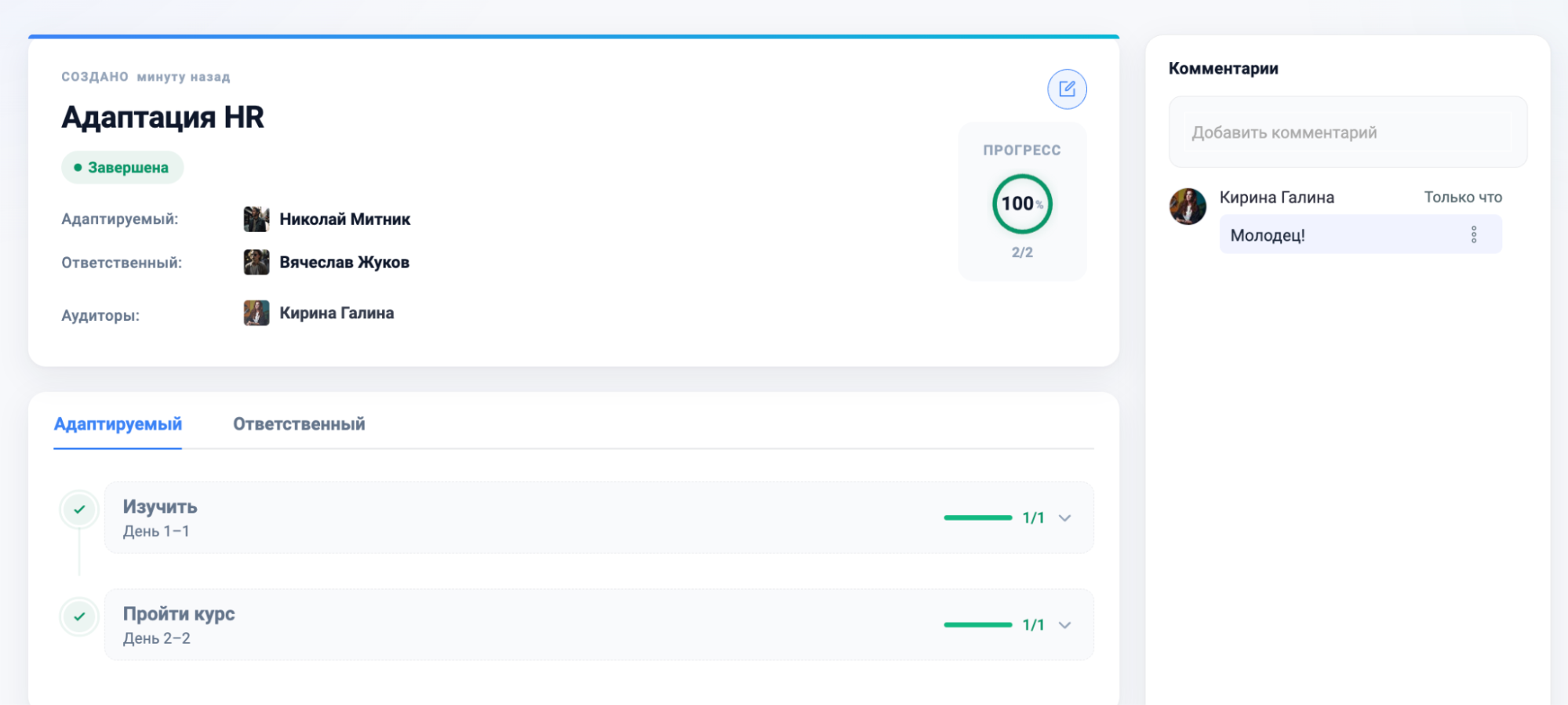The height and width of the screenshot is (705, 1568).
Task: Click Кирина Галина's auditor avatar
Action: [x=256, y=313]
